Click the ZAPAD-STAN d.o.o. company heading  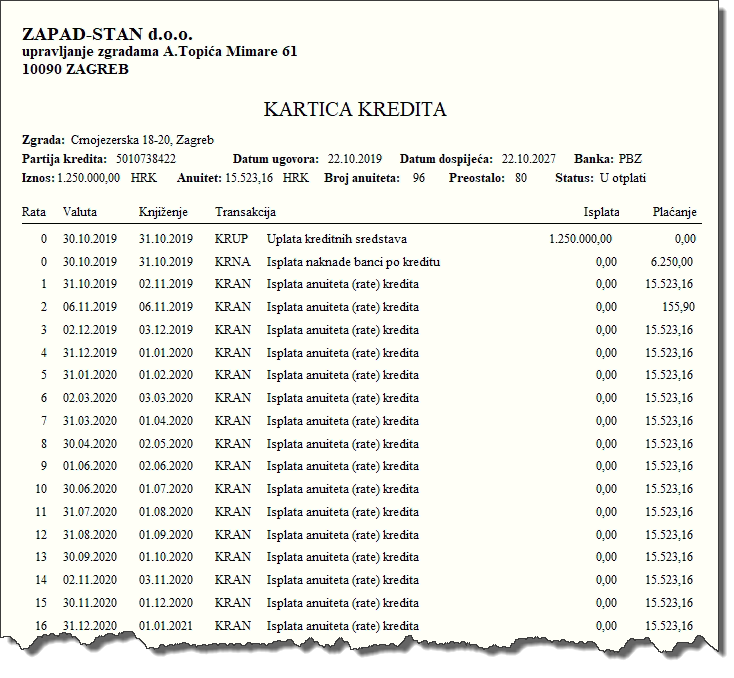[107, 34]
